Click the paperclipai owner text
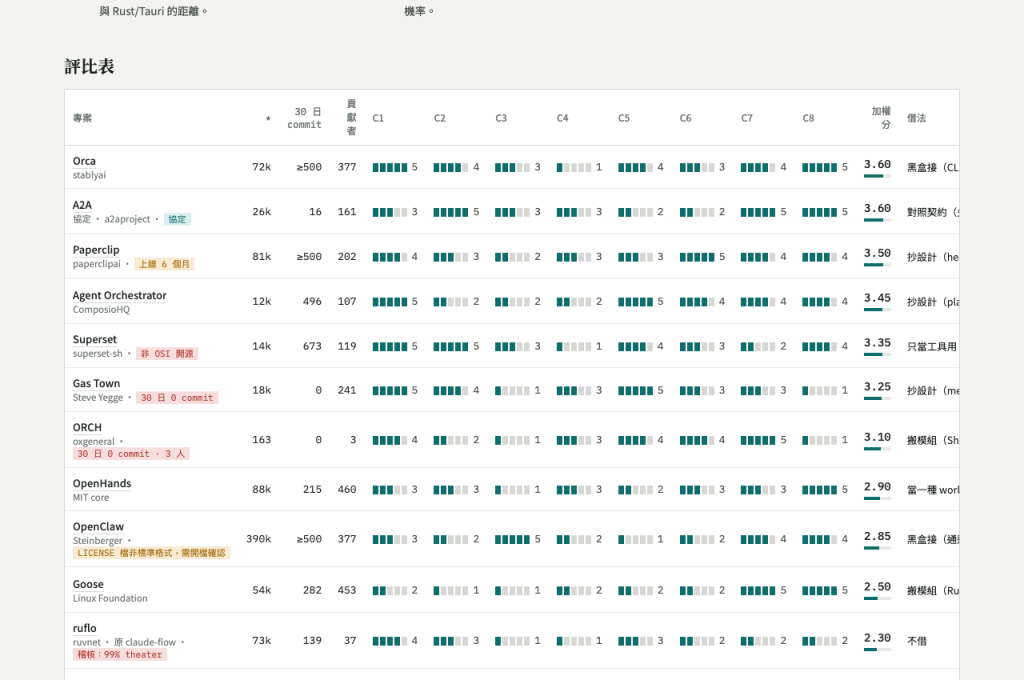The height and width of the screenshot is (680, 1024). click(x=97, y=264)
